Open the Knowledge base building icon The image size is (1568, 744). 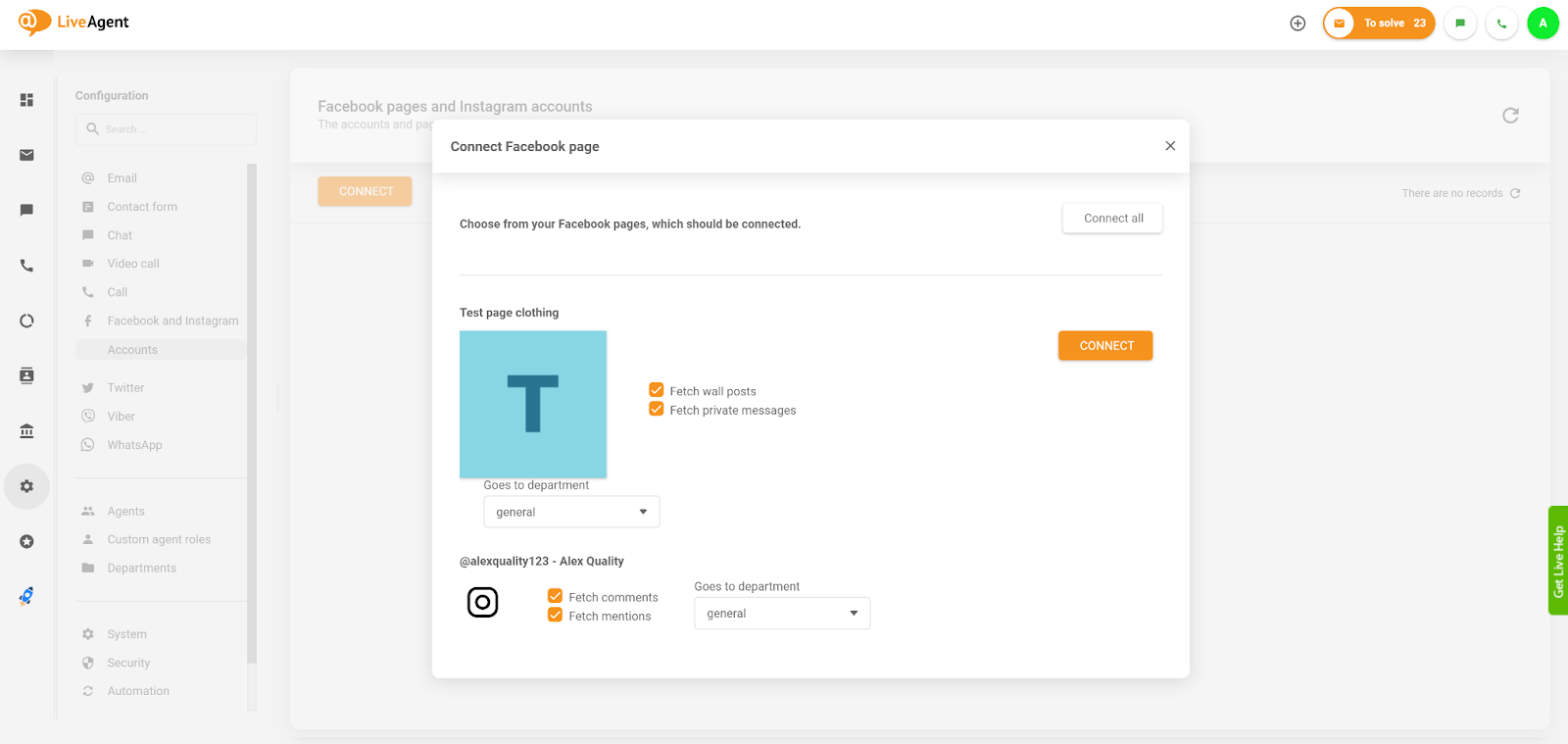click(26, 431)
